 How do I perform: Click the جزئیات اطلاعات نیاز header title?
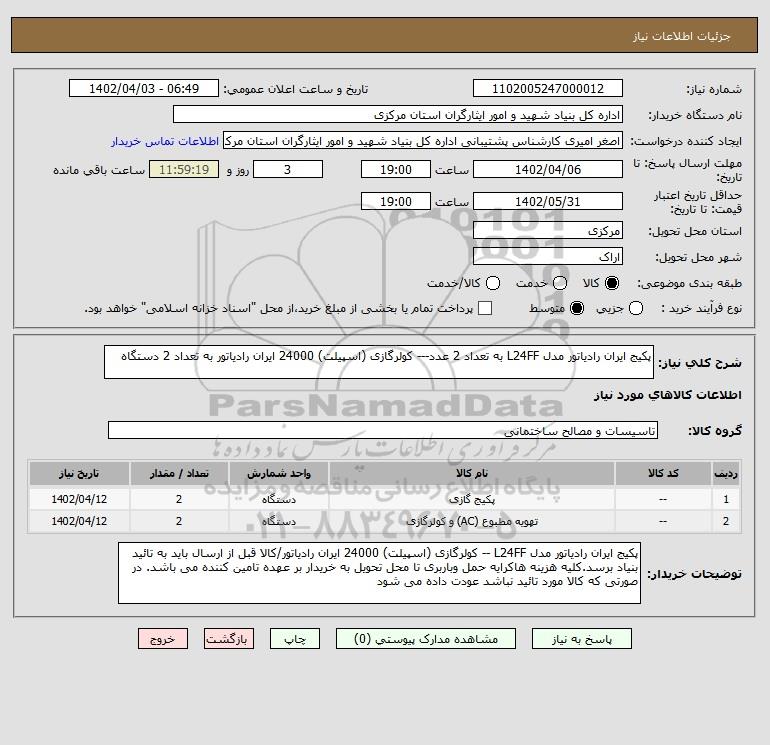(x=682, y=36)
